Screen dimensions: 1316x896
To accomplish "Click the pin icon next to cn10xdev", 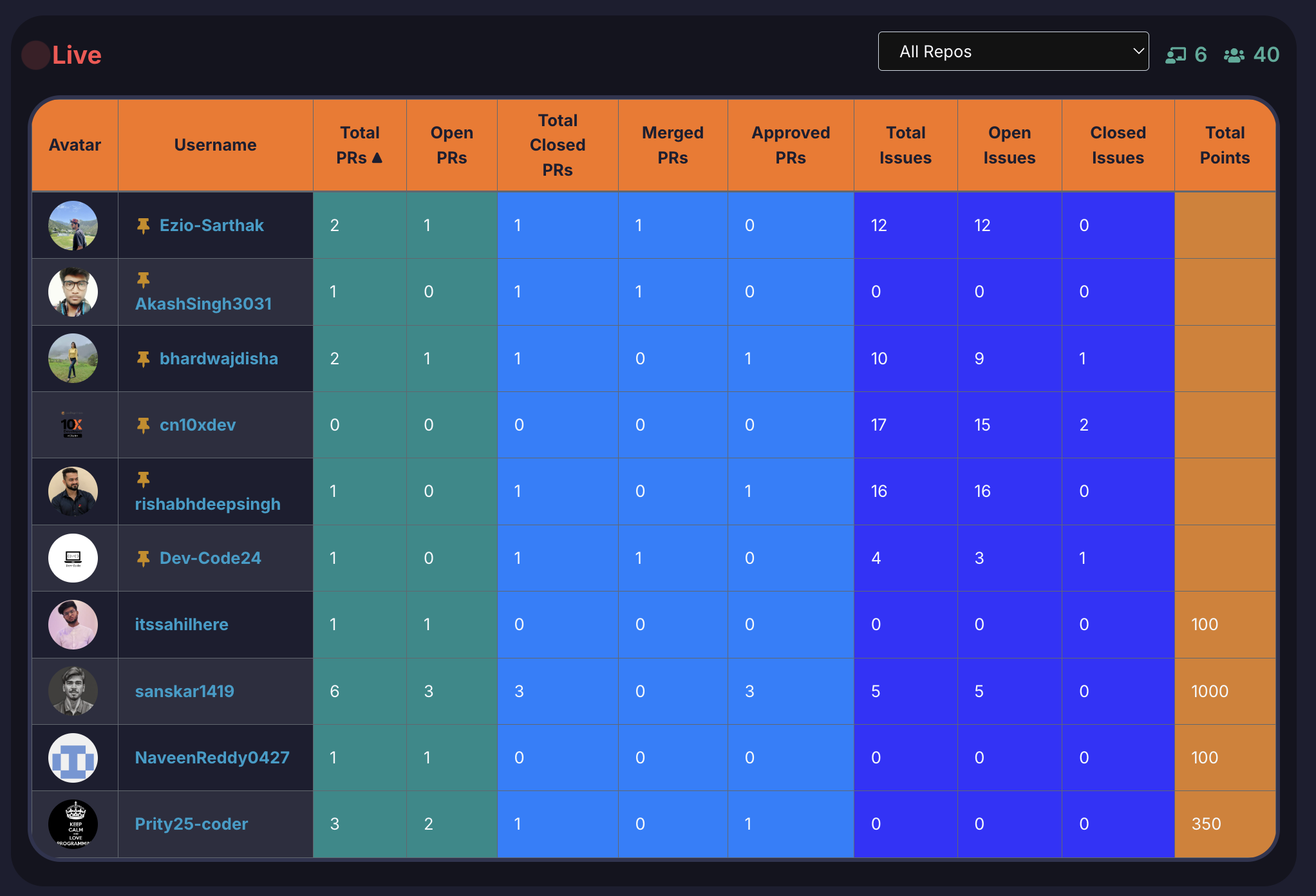I will click(143, 425).
